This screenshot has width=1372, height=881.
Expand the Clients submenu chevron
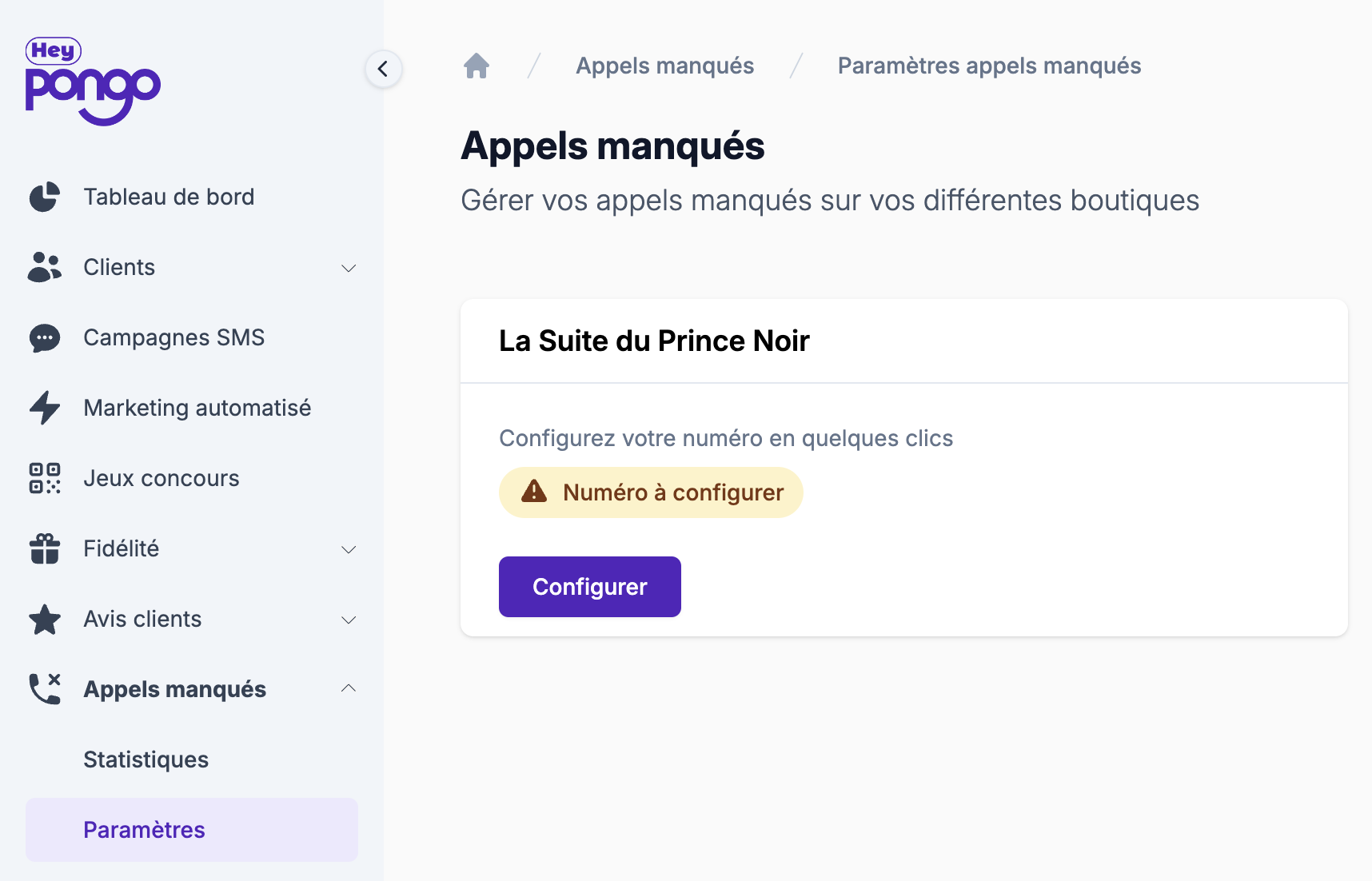[349, 268]
